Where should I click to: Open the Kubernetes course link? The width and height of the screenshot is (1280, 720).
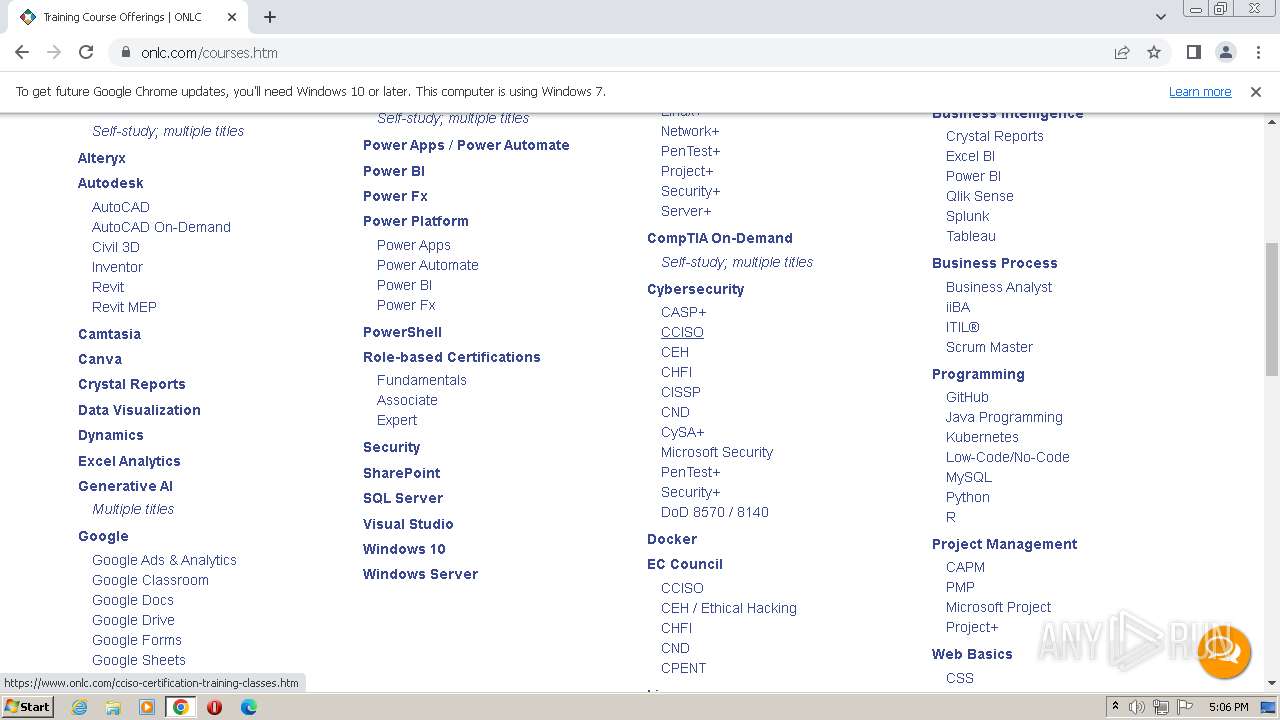(x=983, y=437)
